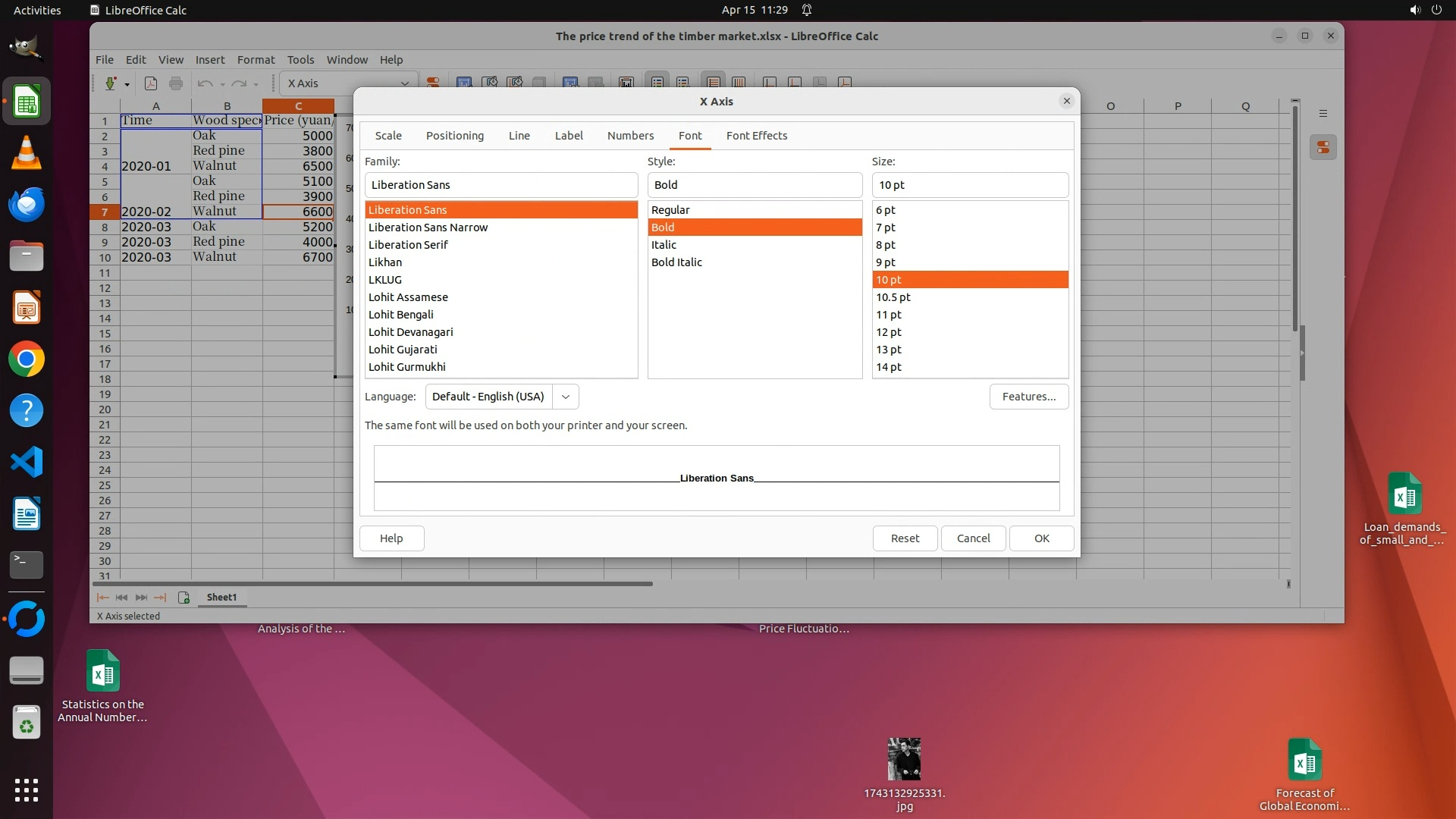This screenshot has height=819, width=1456.
Task: Click the Undo arrow icon
Action: [205, 83]
